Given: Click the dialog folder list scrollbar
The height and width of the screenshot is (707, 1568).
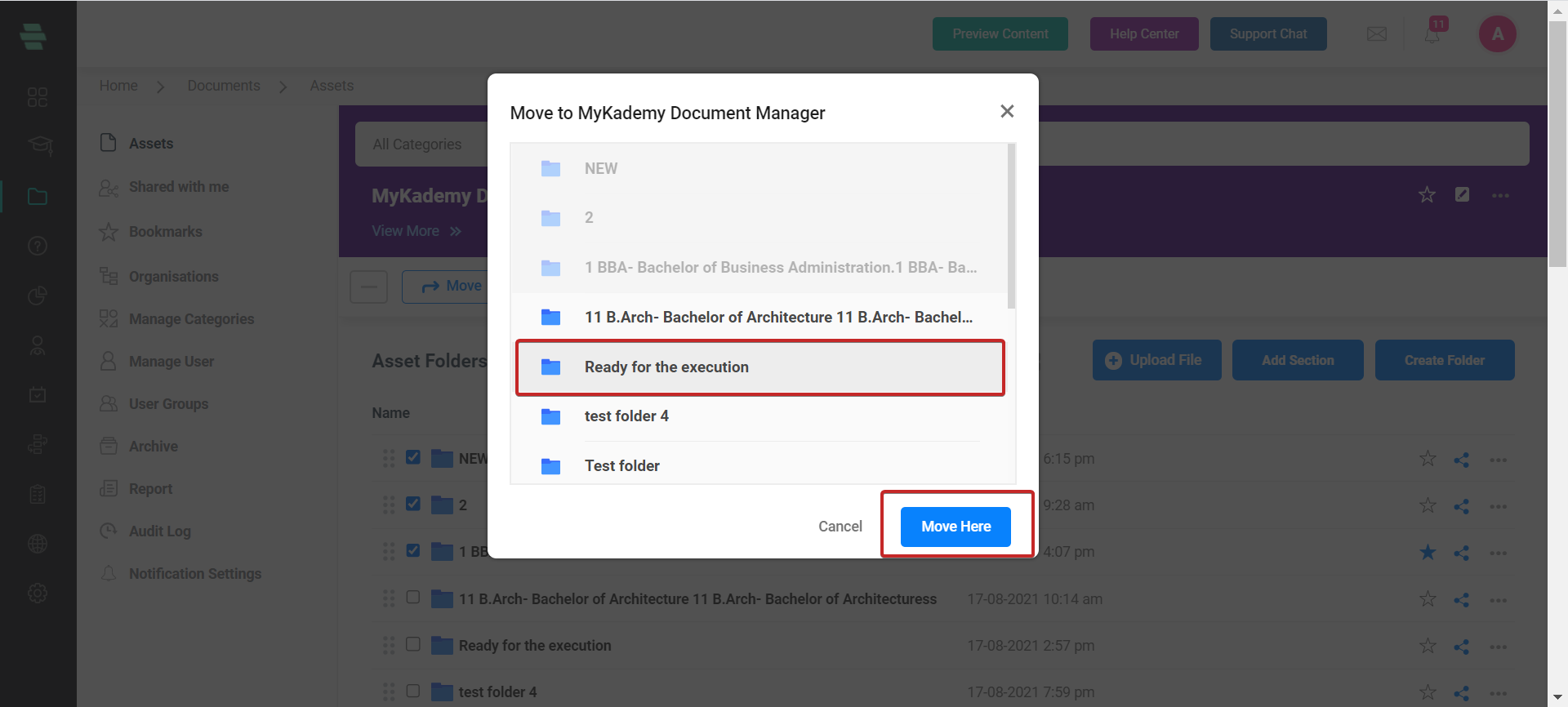Looking at the screenshot, I should pyautogui.click(x=1012, y=226).
